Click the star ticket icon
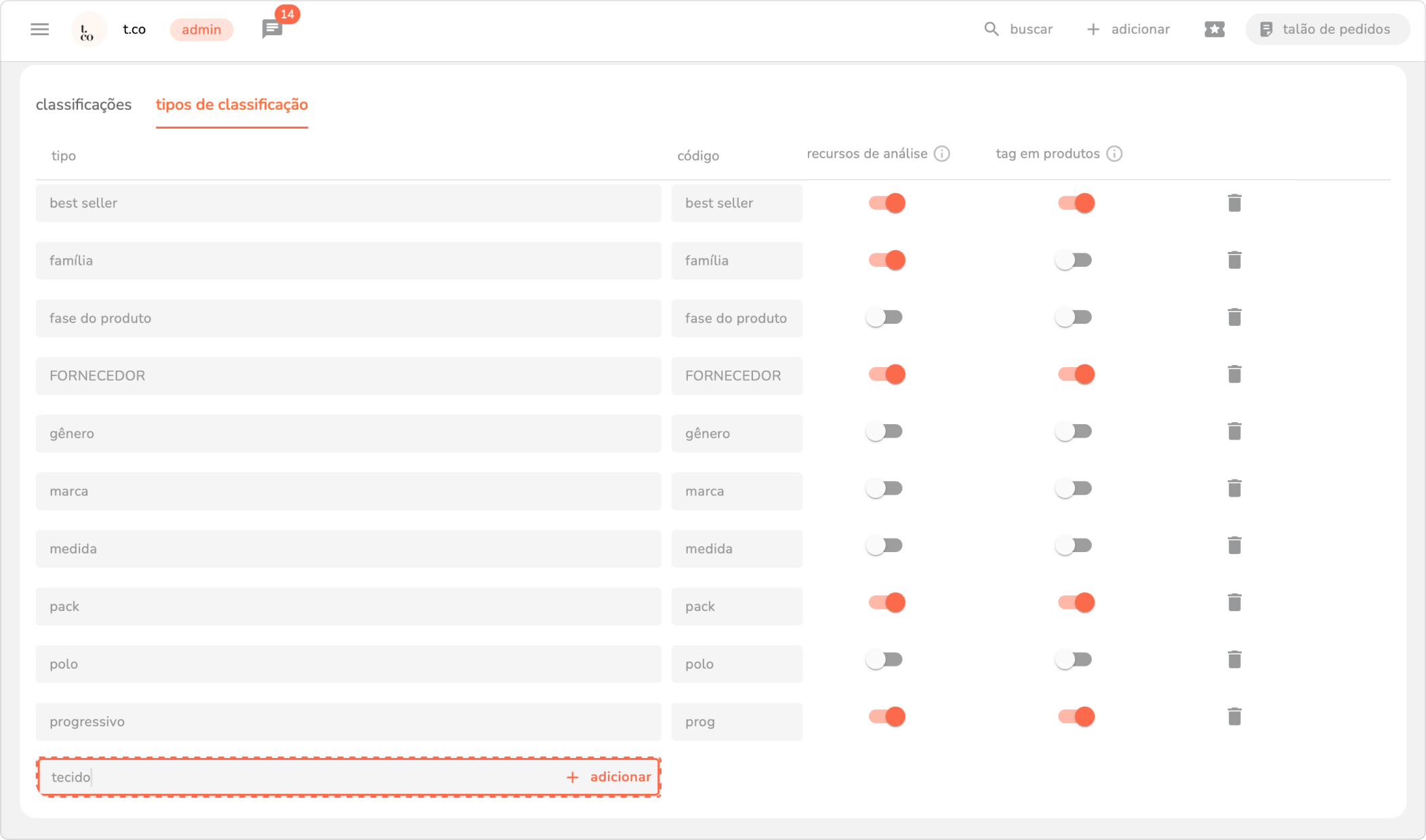Image resolution: width=1426 pixels, height=840 pixels. [x=1214, y=29]
